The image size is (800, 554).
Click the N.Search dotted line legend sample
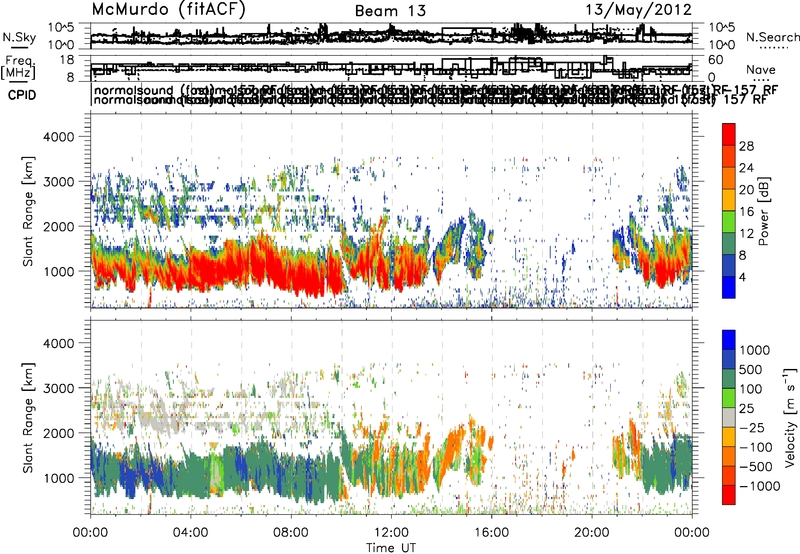click(774, 48)
